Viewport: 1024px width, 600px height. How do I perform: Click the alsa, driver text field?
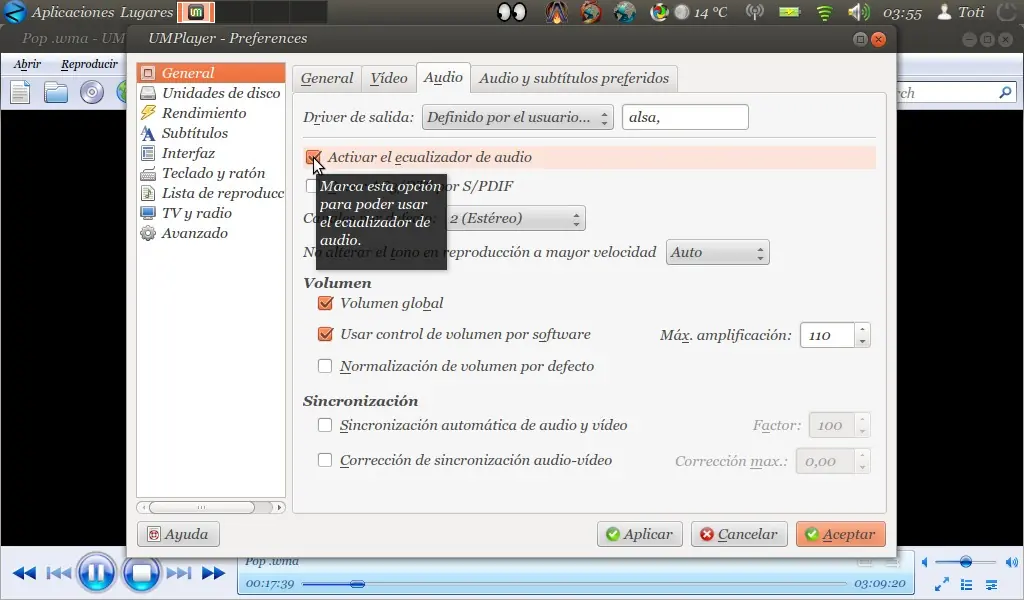685,117
